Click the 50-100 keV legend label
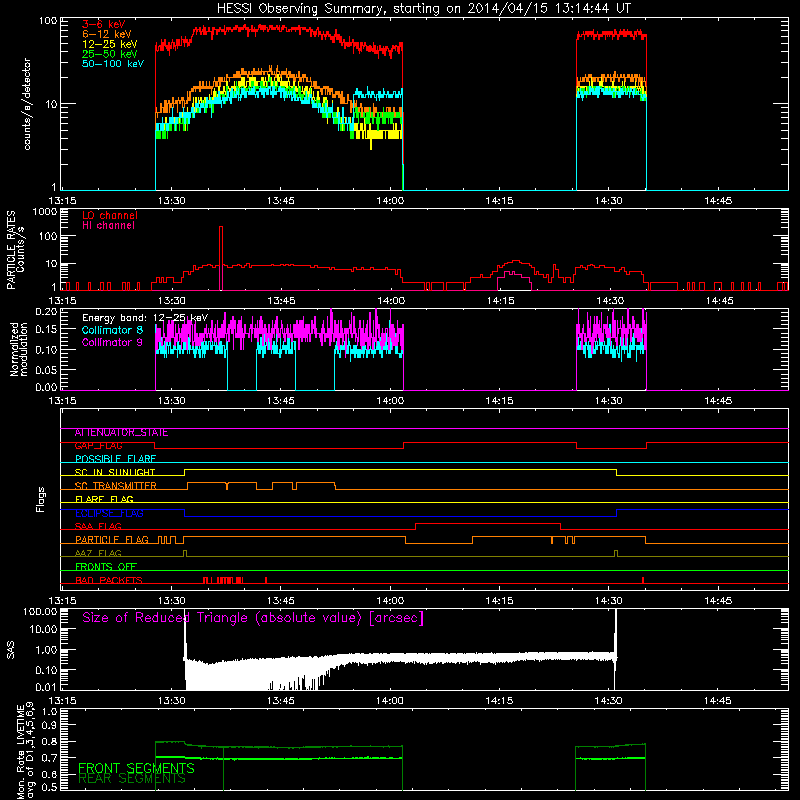The height and width of the screenshot is (800, 800). [x=113, y=64]
